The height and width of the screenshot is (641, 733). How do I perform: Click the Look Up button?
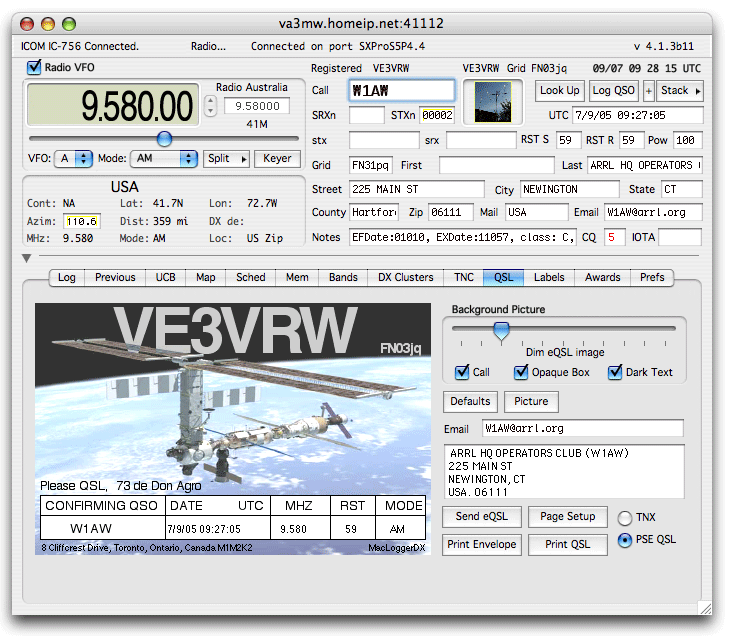tap(559, 90)
